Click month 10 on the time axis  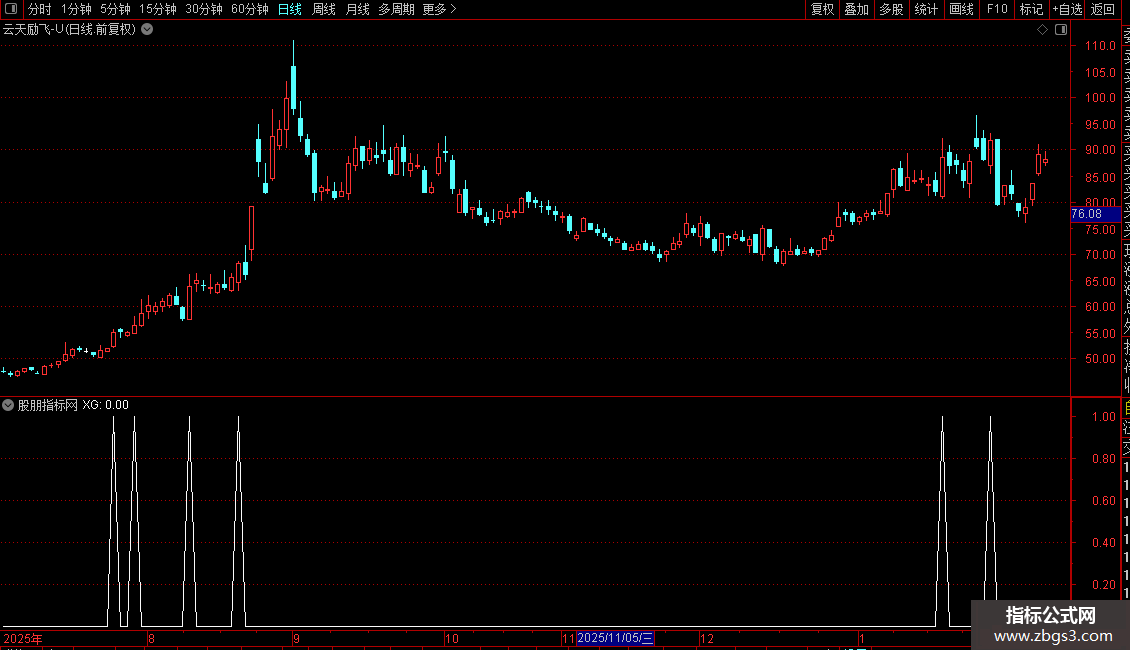pyautogui.click(x=451, y=638)
